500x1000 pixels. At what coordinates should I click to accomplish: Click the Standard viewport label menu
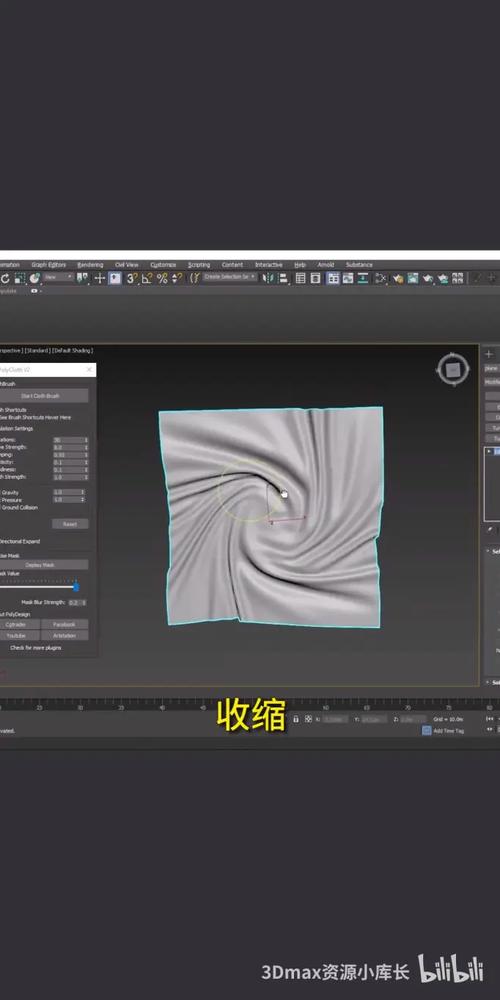(x=38, y=350)
